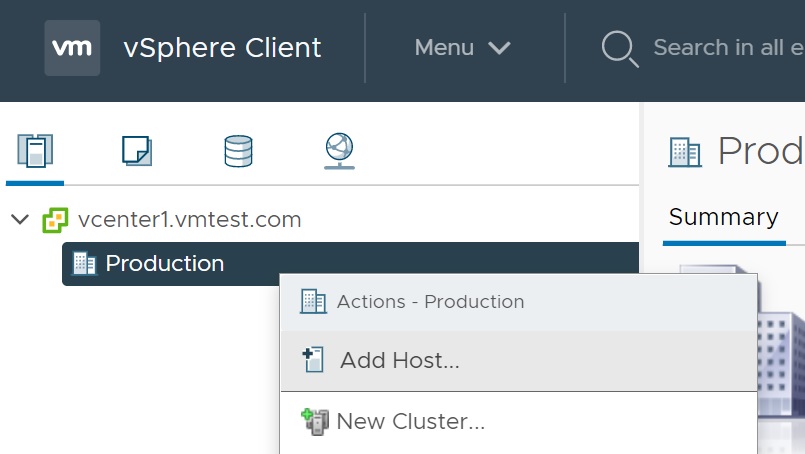Open the Storage inventory view icon

pos(238,151)
